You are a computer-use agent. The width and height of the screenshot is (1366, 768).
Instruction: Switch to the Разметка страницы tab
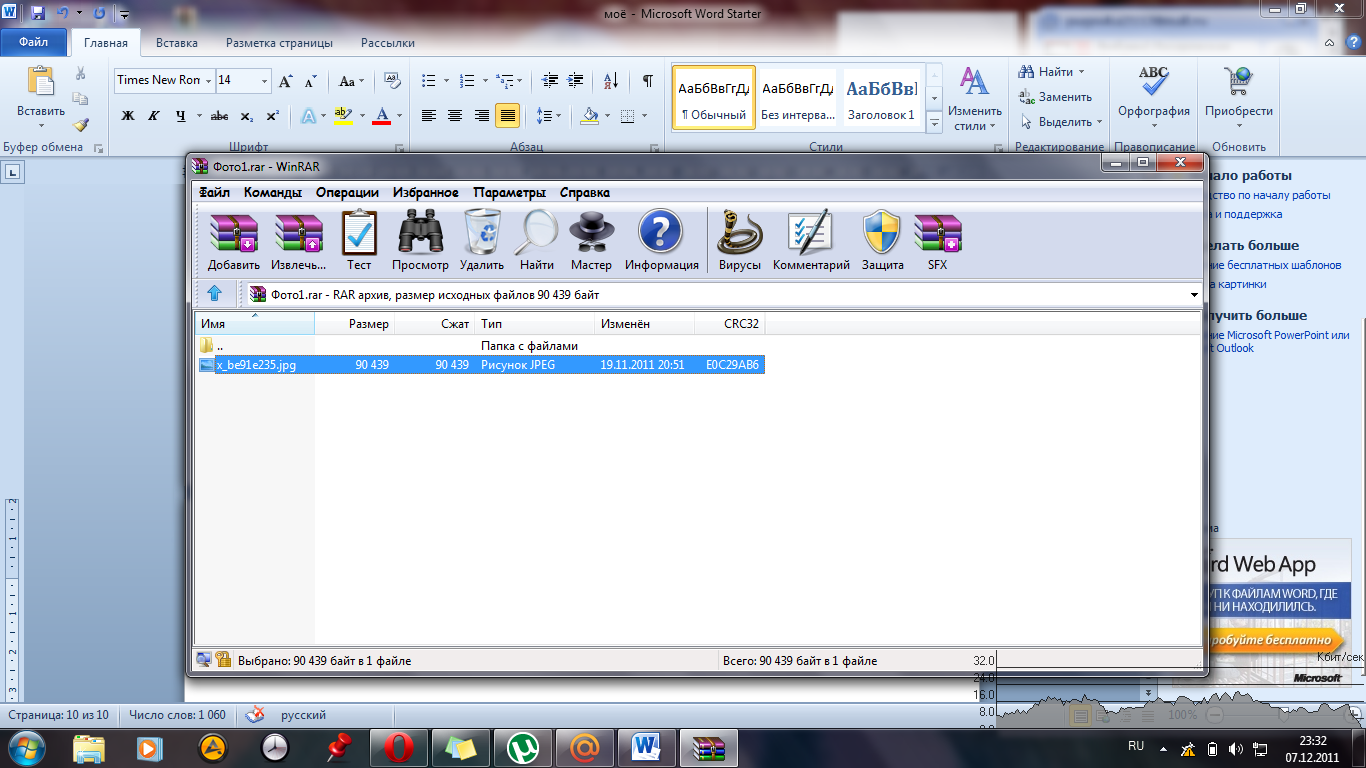coord(279,43)
